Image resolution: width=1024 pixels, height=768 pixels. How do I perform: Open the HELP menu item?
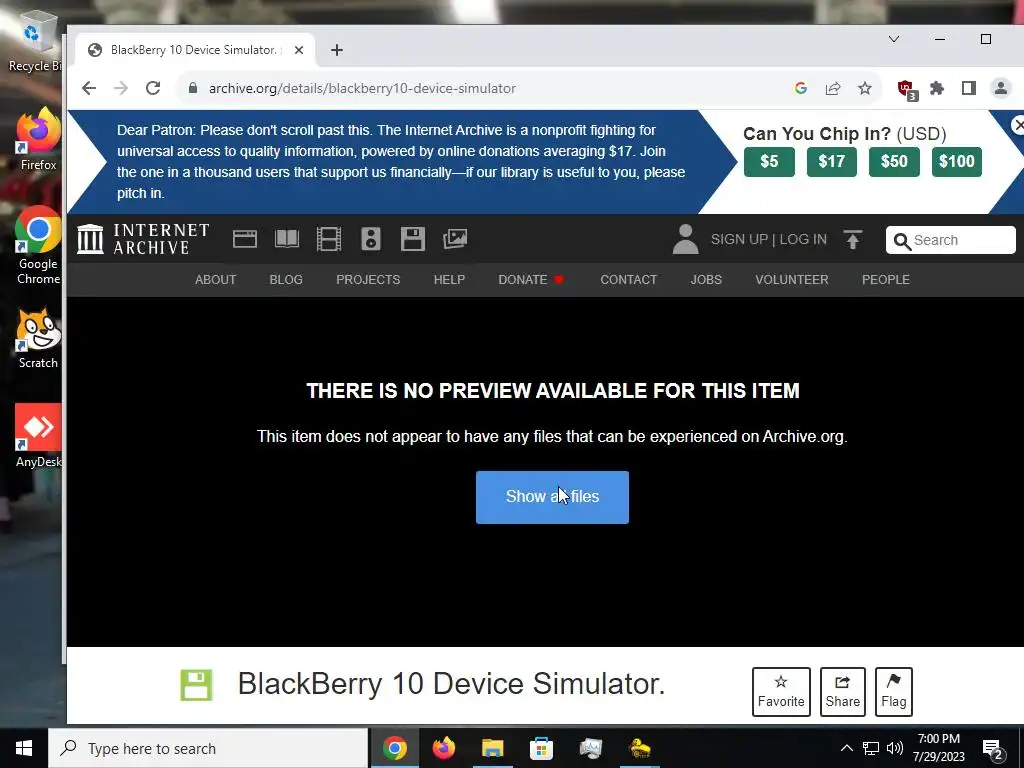[449, 280]
